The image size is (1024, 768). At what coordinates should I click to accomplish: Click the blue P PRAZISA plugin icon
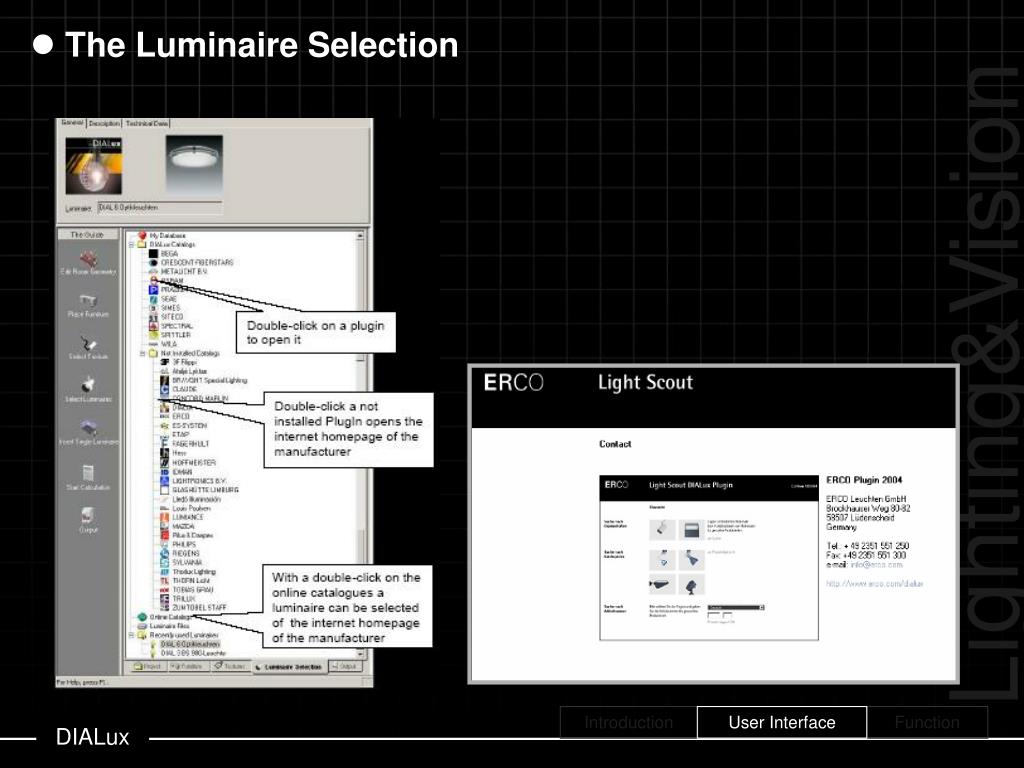[x=153, y=289]
